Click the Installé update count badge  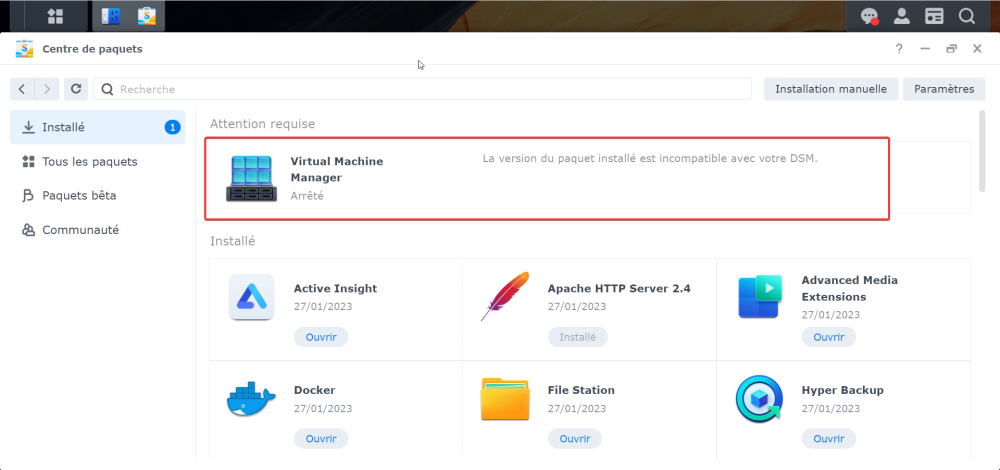[x=172, y=128]
